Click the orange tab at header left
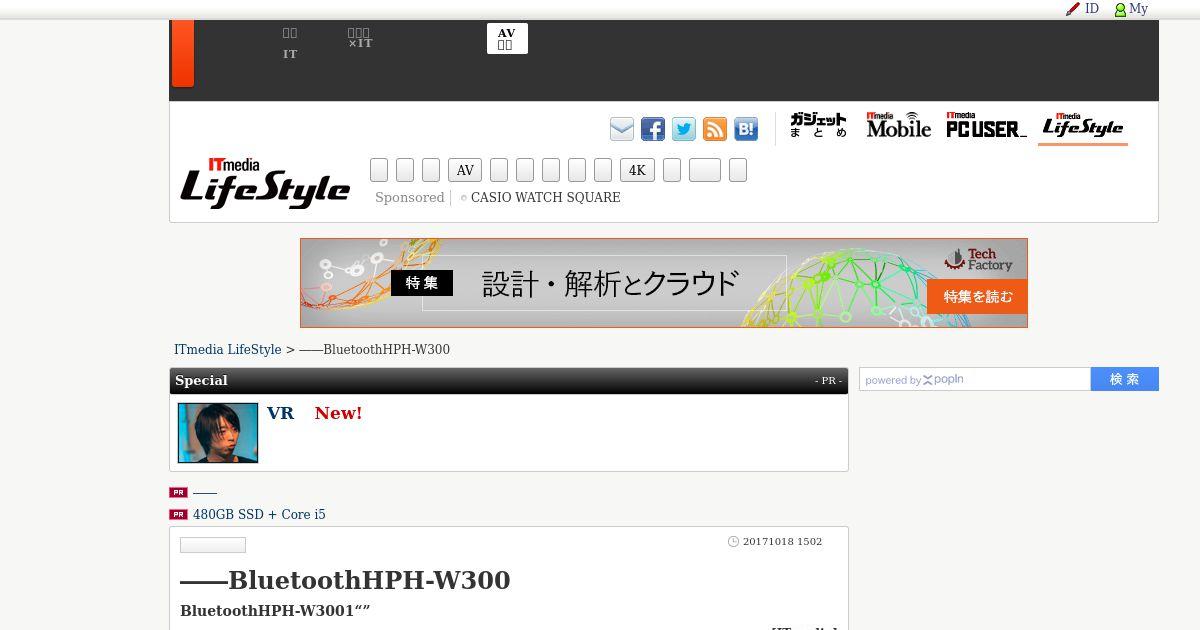Screen dimensions: 1200x630 (x=183, y=53)
